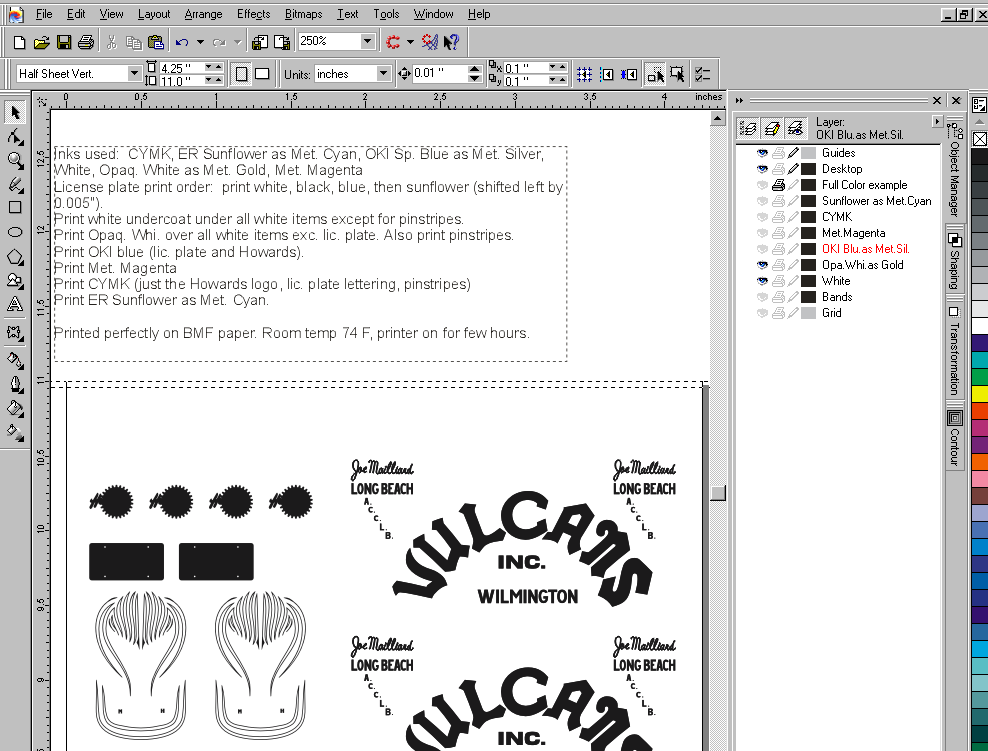Open the Arrange menu

(203, 14)
